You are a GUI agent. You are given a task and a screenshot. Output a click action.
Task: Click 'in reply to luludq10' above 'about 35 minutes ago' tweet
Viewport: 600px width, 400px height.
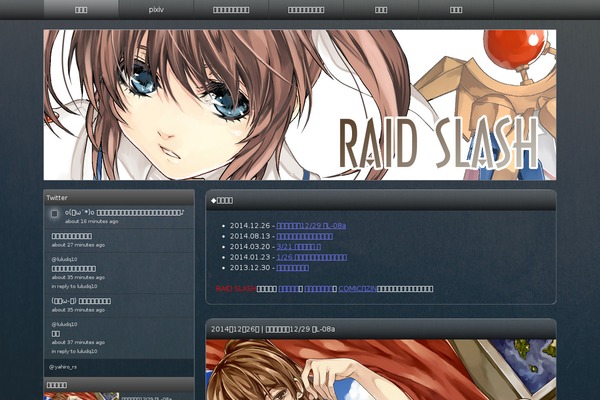pyautogui.click(x=74, y=286)
